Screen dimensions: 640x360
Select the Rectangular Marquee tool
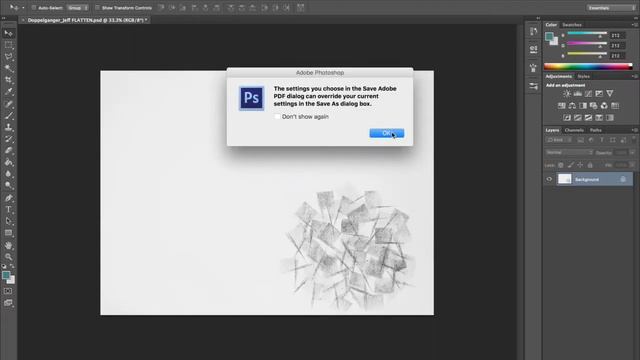pos(9,45)
